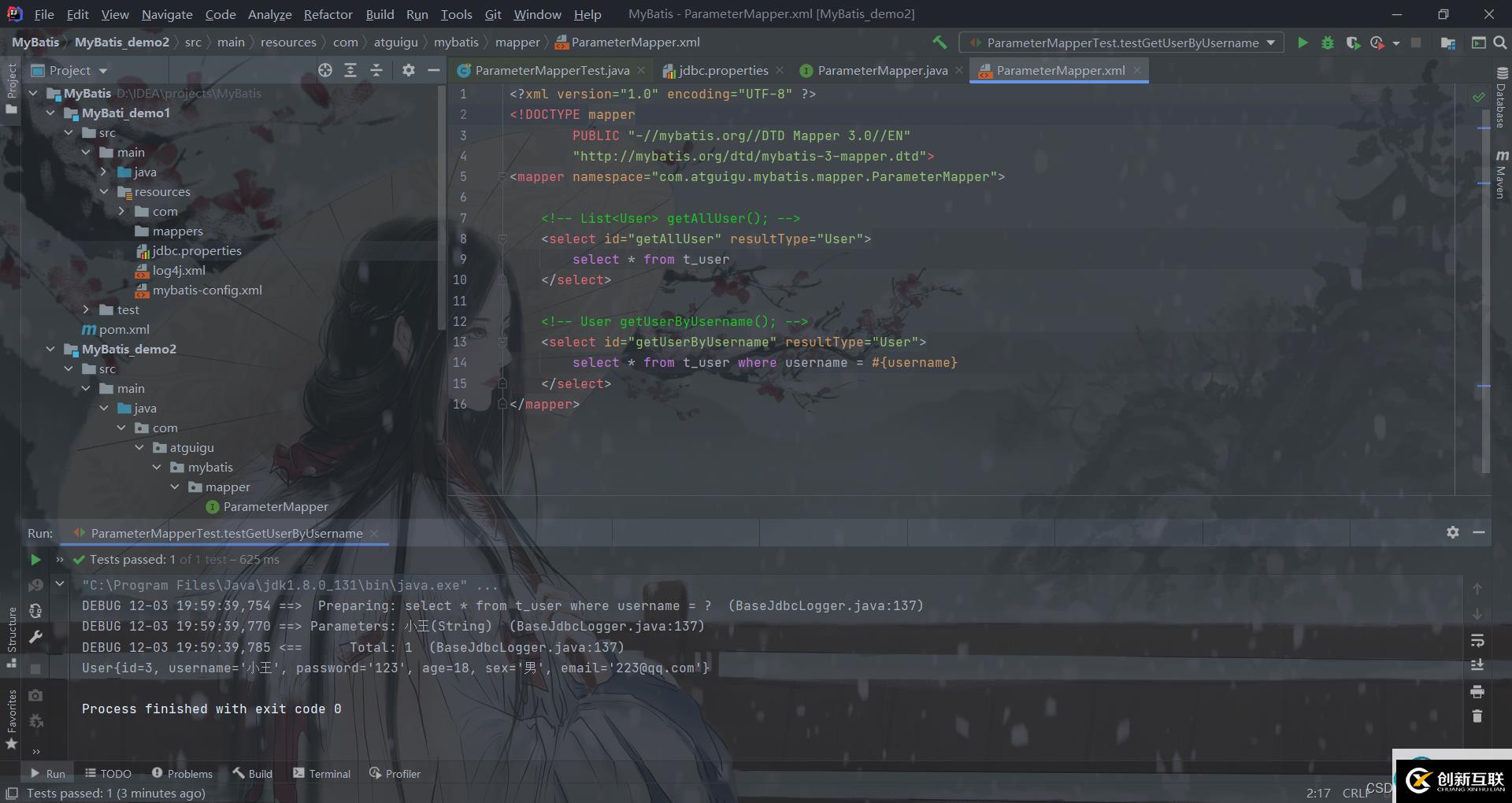Rerun failed tests icon in Run panel
The image size is (1512, 803).
35,586
